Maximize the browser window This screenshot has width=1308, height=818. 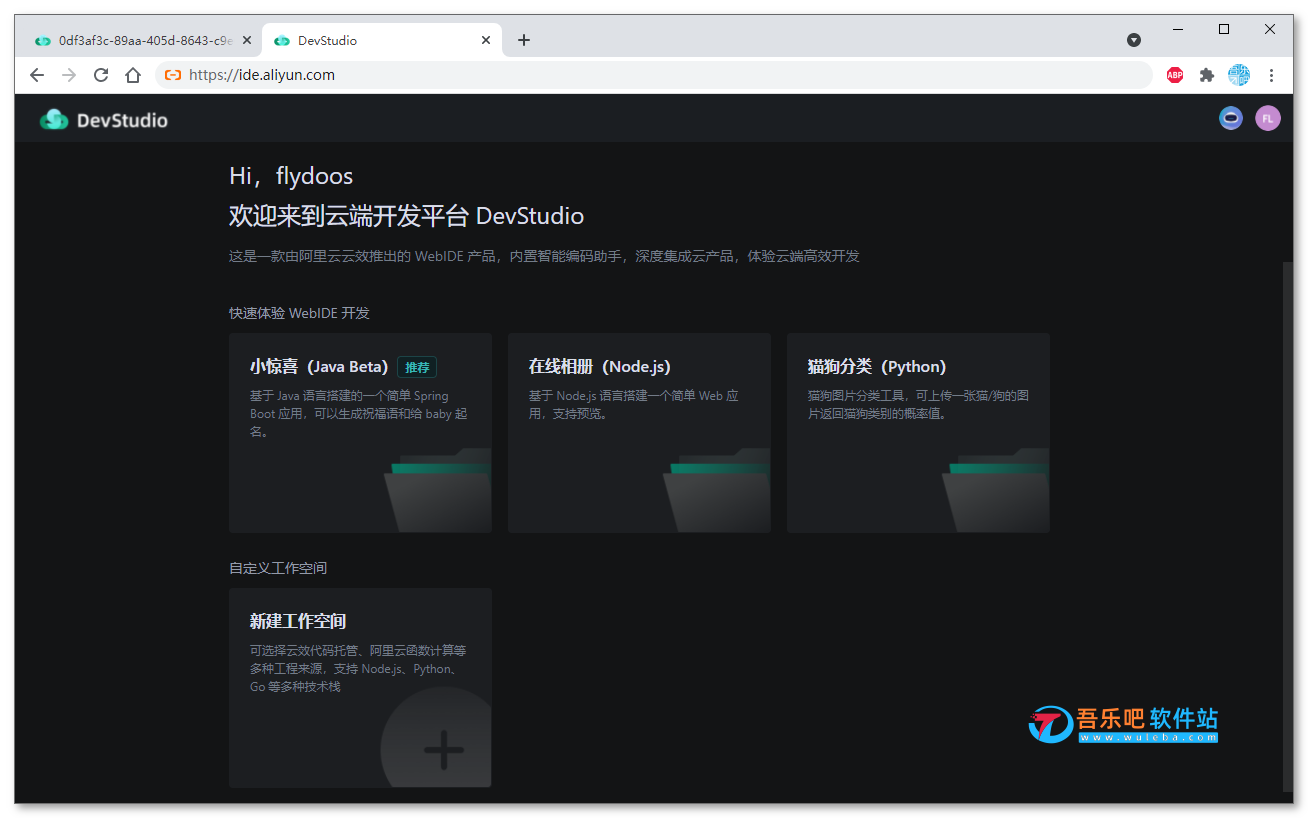click(x=1224, y=29)
